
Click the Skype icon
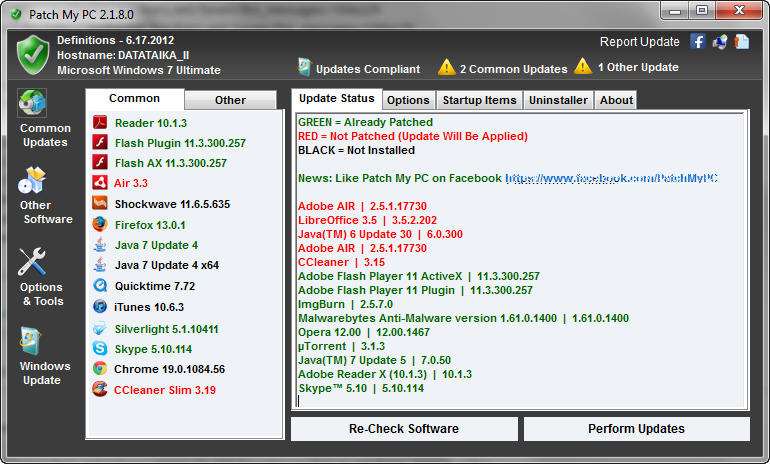[100, 348]
